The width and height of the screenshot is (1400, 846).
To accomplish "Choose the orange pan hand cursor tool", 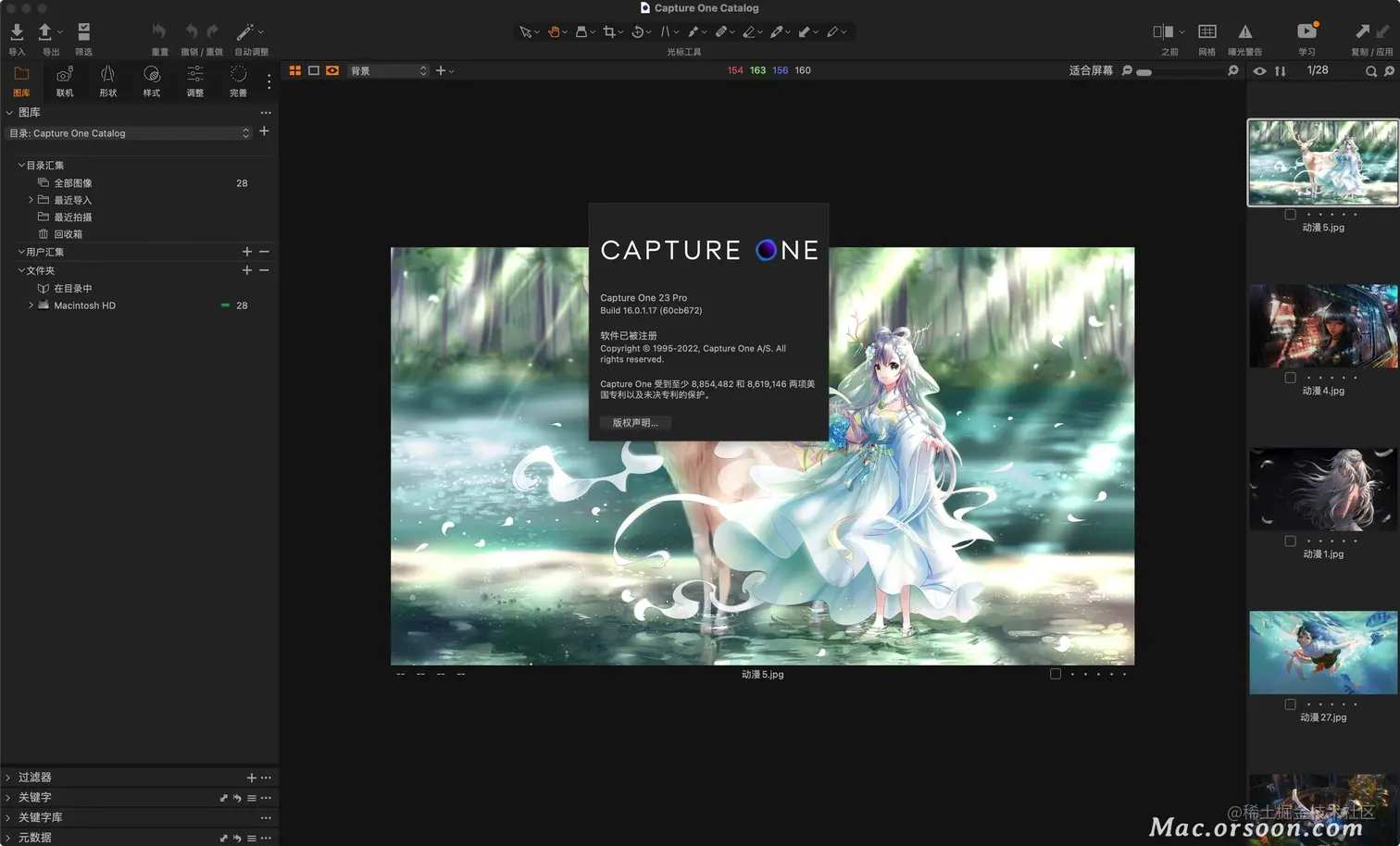I will (554, 31).
